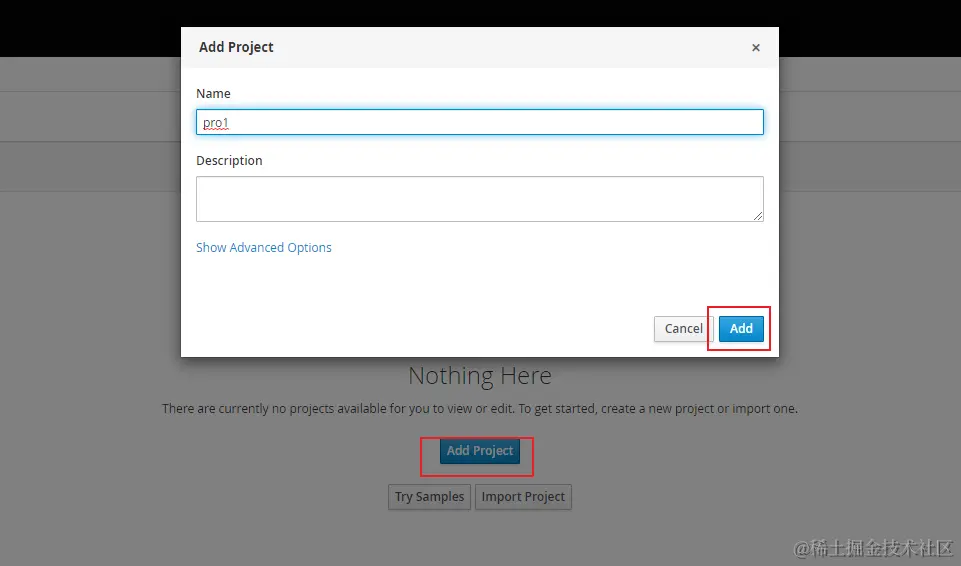Click the Description text area

(480, 199)
